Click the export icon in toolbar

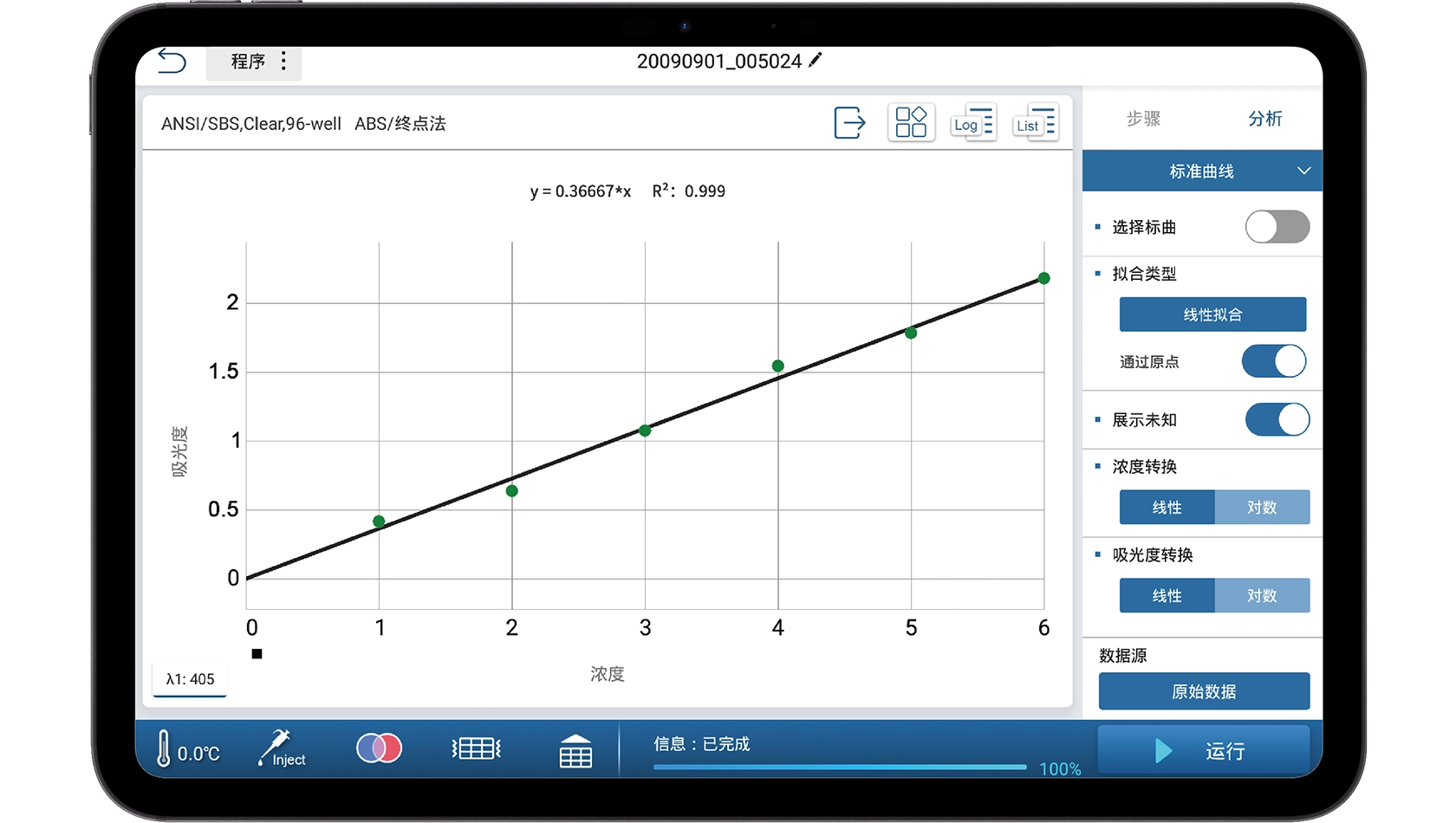coord(849,123)
